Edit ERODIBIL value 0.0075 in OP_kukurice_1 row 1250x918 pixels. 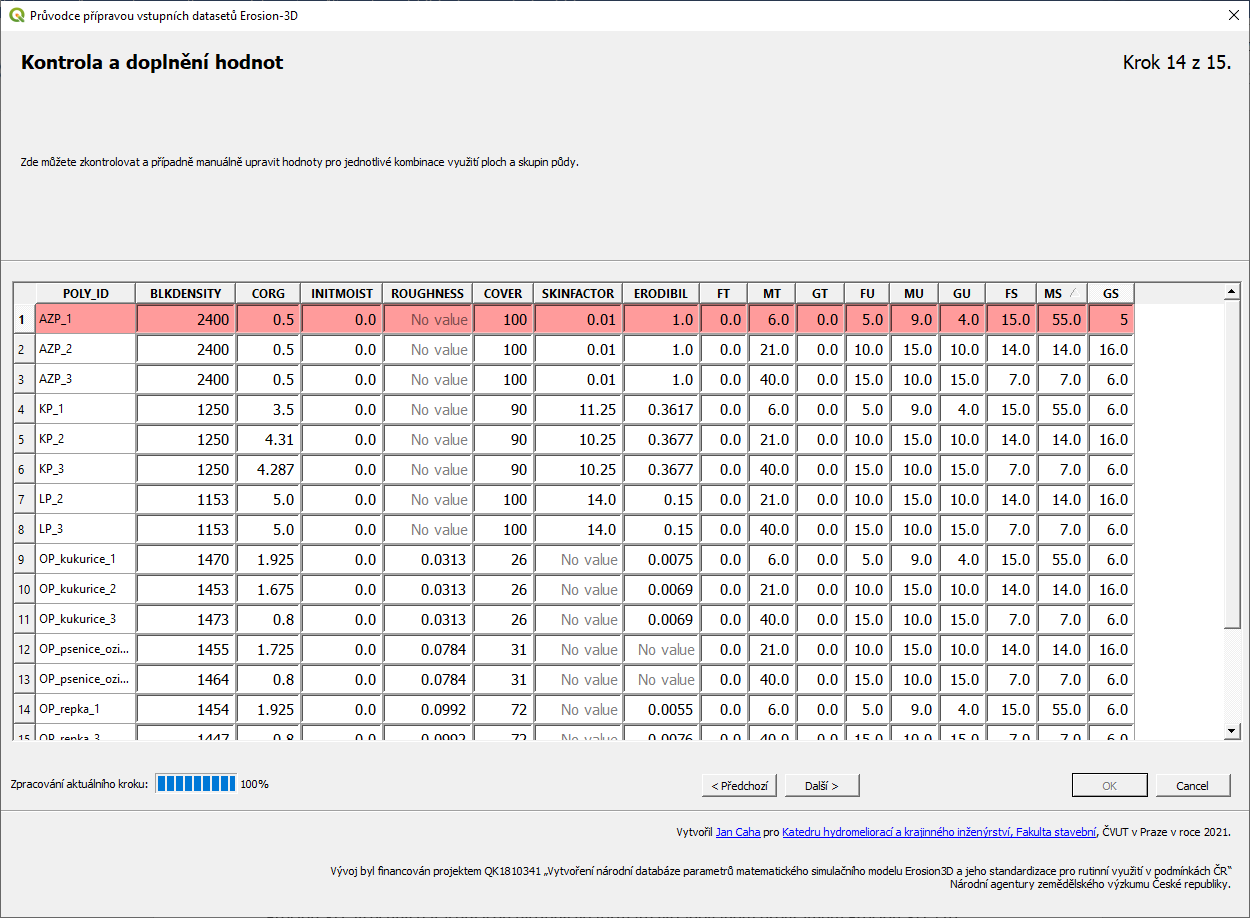(x=661, y=559)
